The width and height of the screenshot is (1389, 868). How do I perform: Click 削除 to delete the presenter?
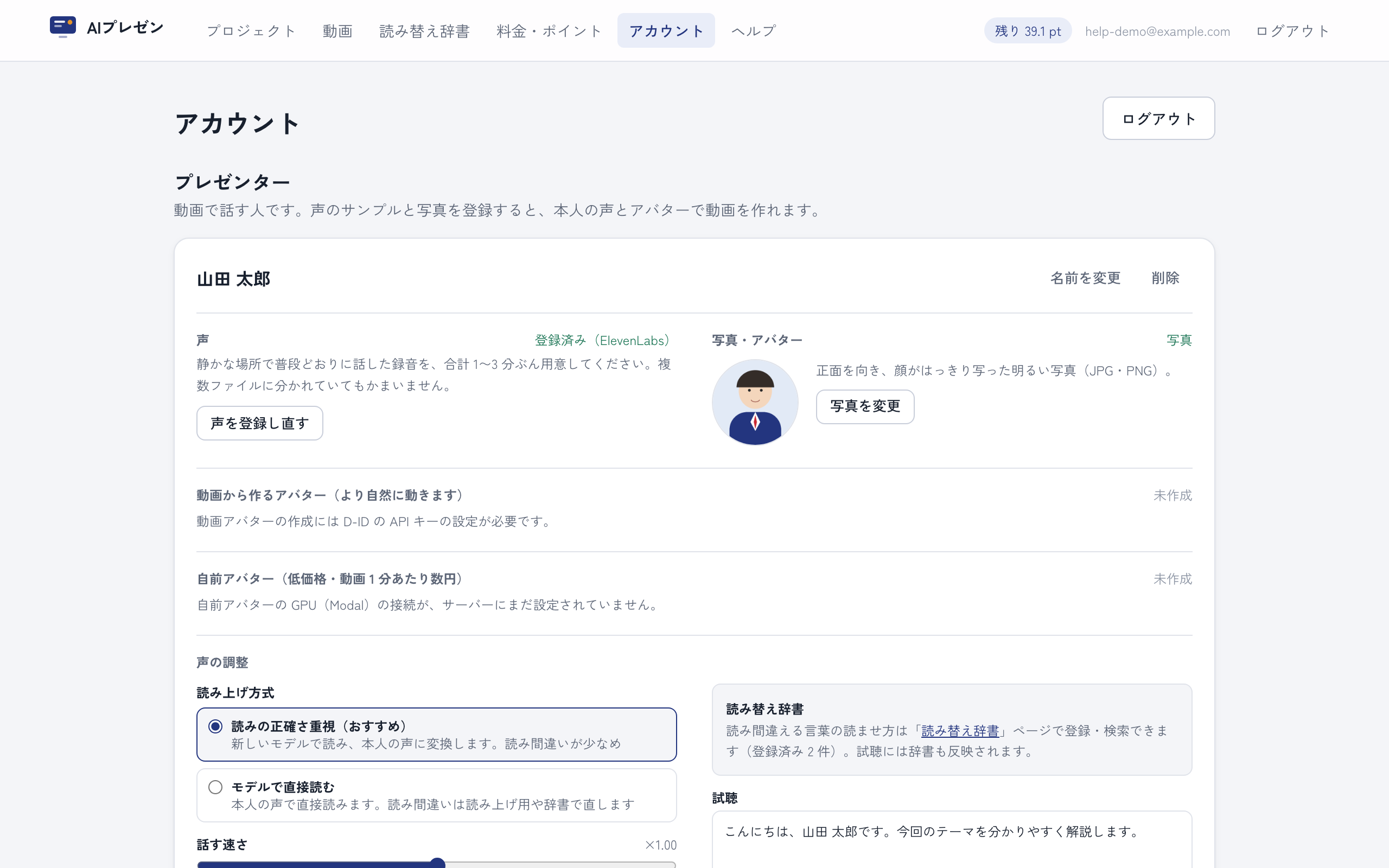click(1165, 278)
